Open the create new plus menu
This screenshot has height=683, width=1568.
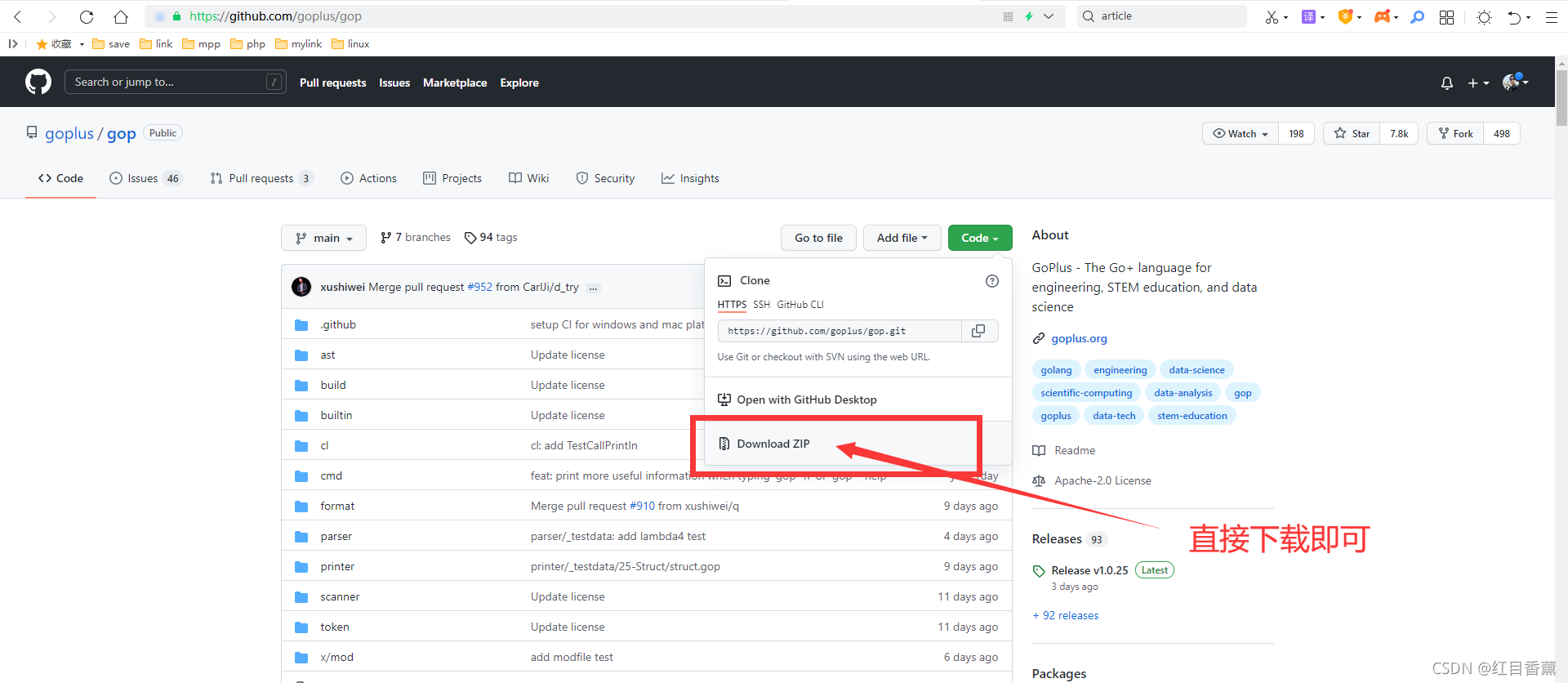tap(1478, 83)
